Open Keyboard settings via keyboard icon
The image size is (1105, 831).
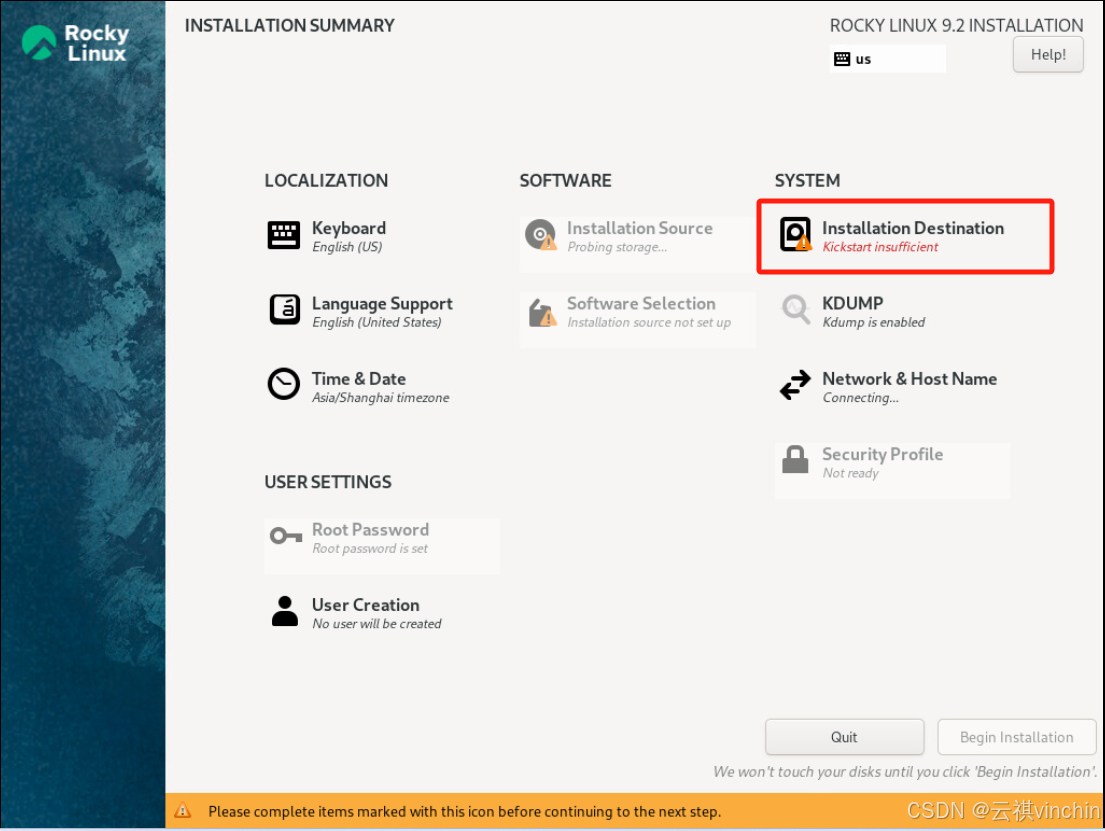click(x=283, y=235)
